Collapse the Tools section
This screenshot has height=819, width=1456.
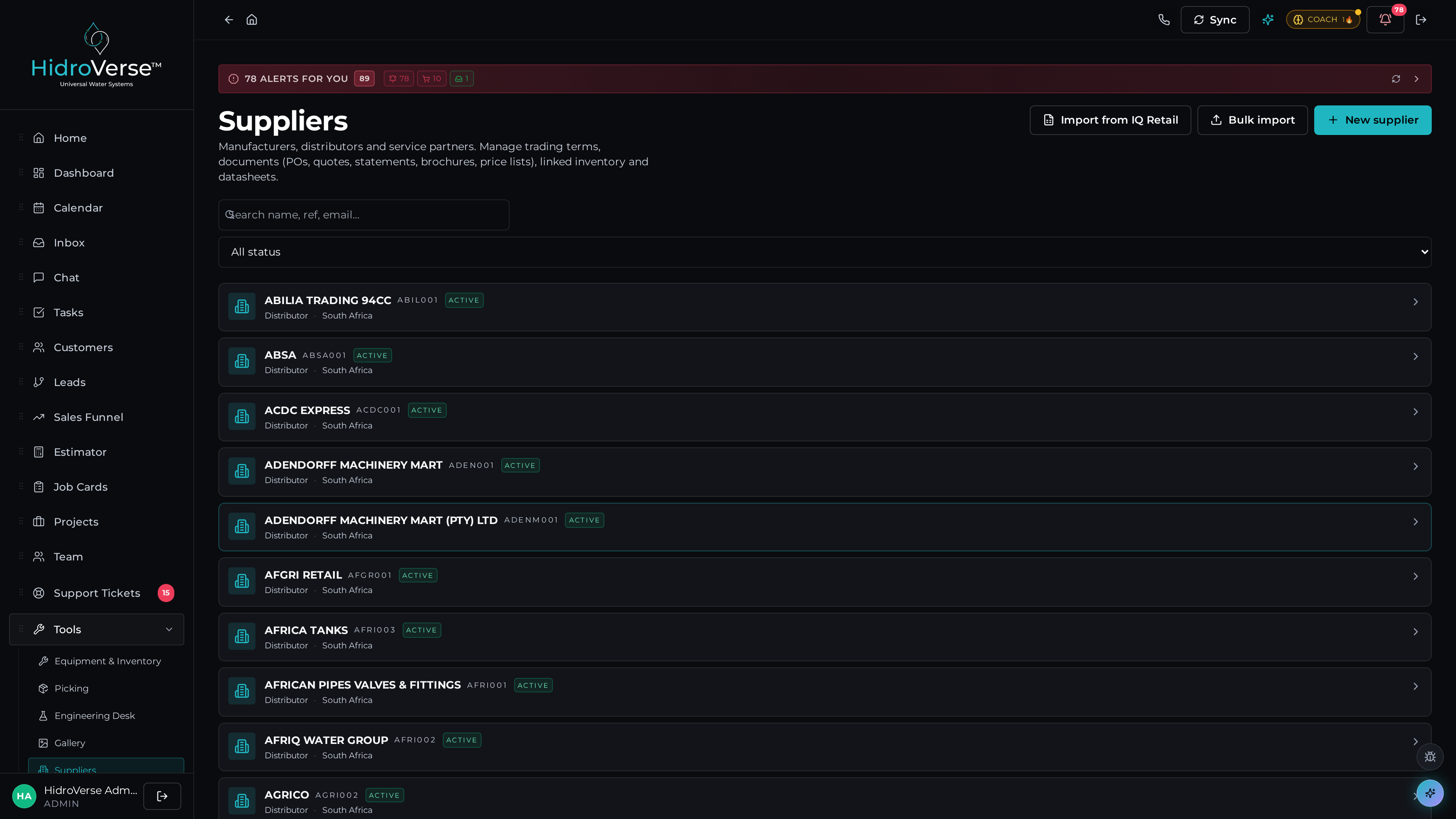pyautogui.click(x=97, y=630)
